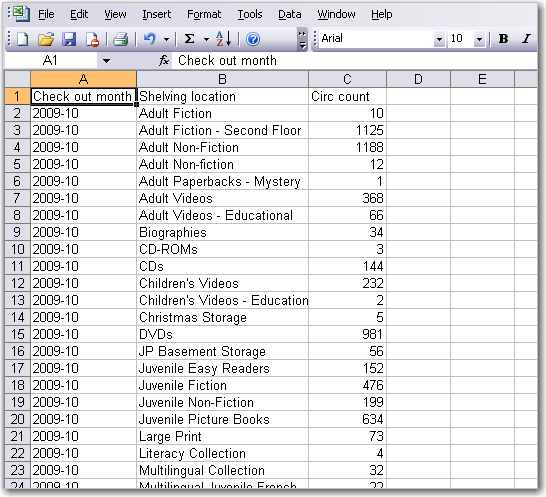This screenshot has width=546, height=497.
Task: Open the View menu
Action: (115, 14)
